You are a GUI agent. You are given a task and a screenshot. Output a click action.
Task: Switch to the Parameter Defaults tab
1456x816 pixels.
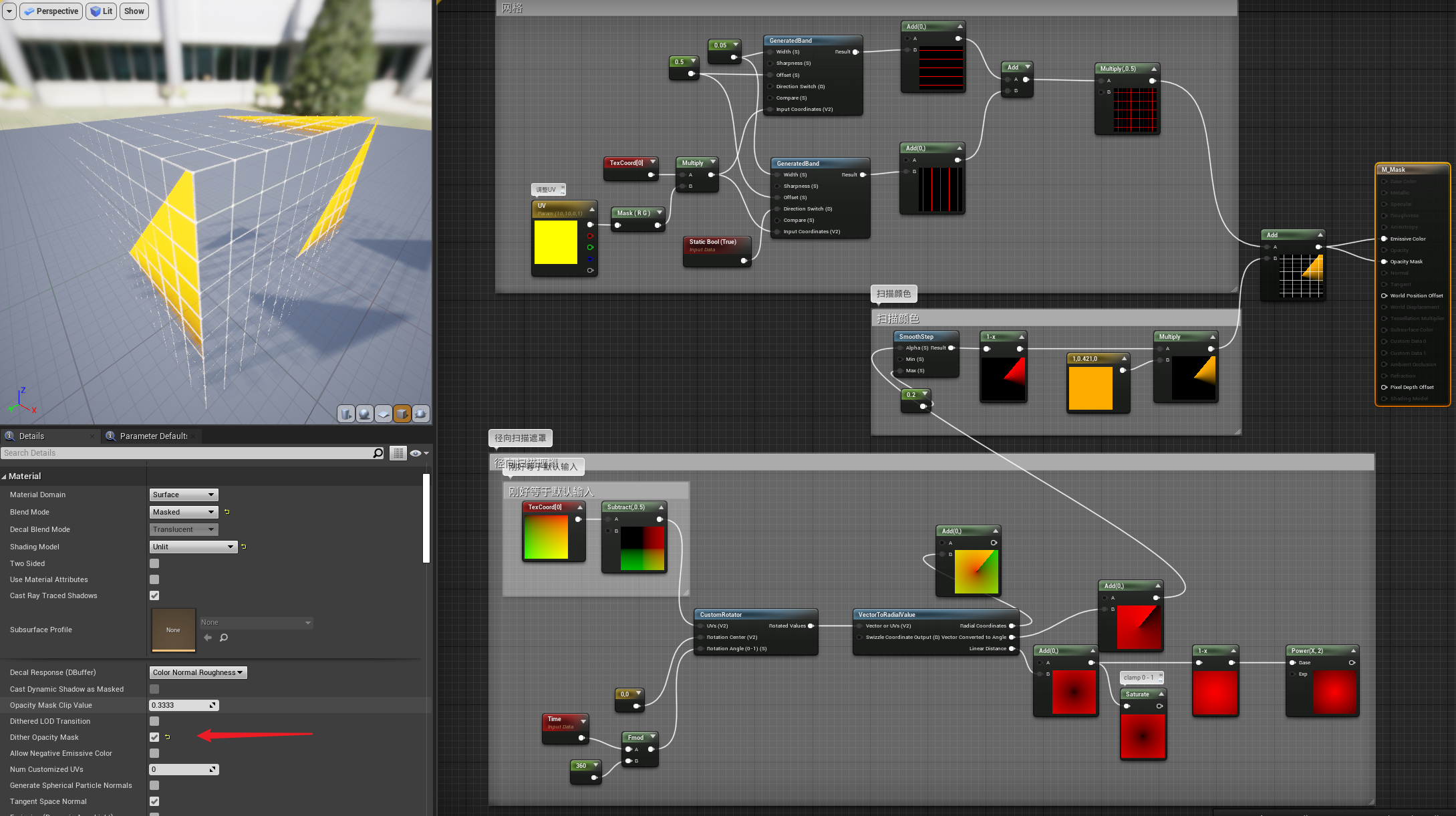click(153, 436)
